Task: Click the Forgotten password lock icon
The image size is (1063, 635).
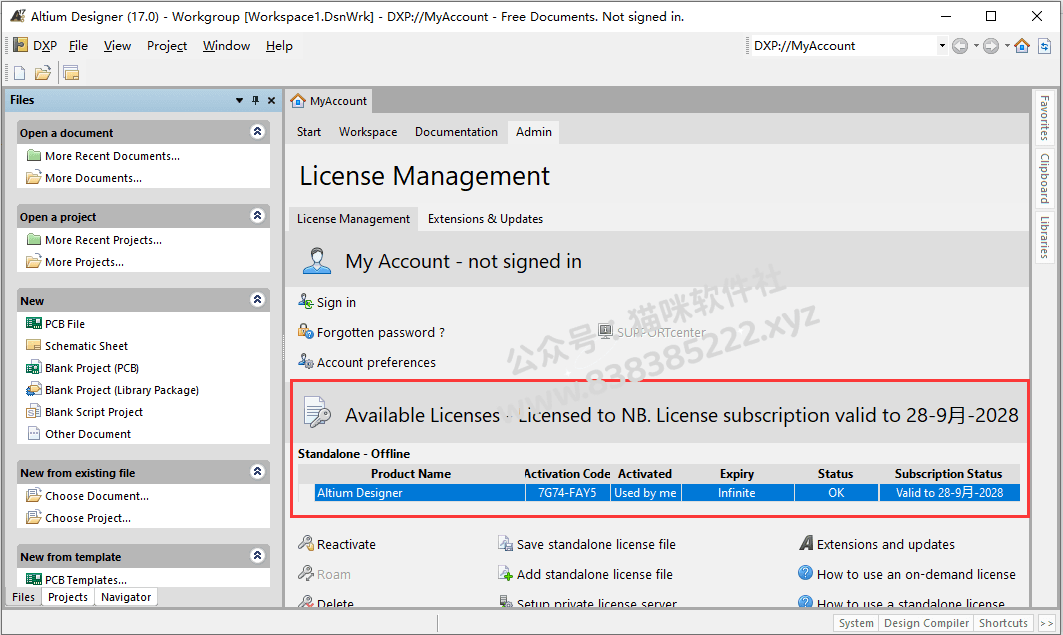Action: 306,331
